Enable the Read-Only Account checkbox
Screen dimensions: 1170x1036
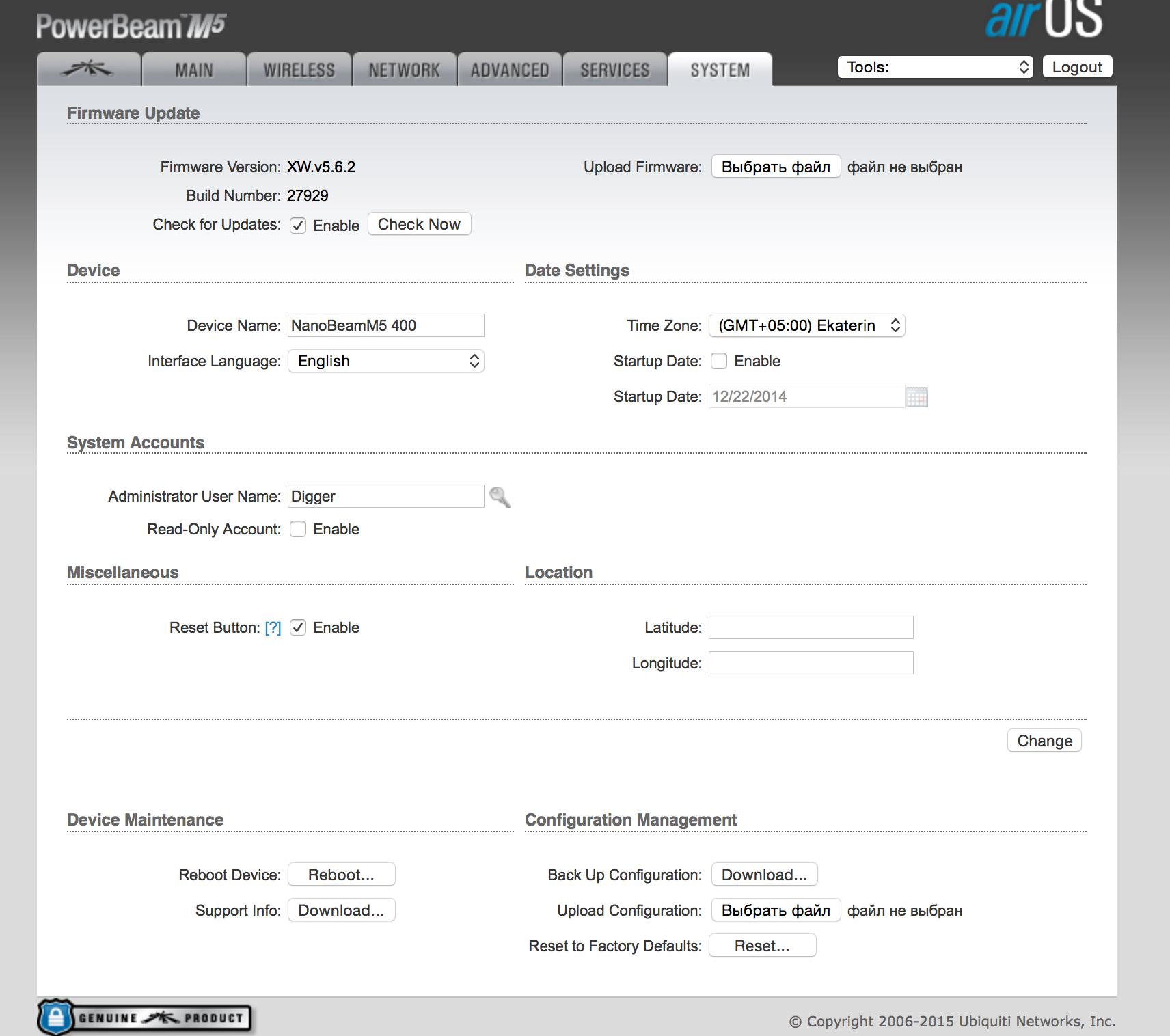[298, 529]
